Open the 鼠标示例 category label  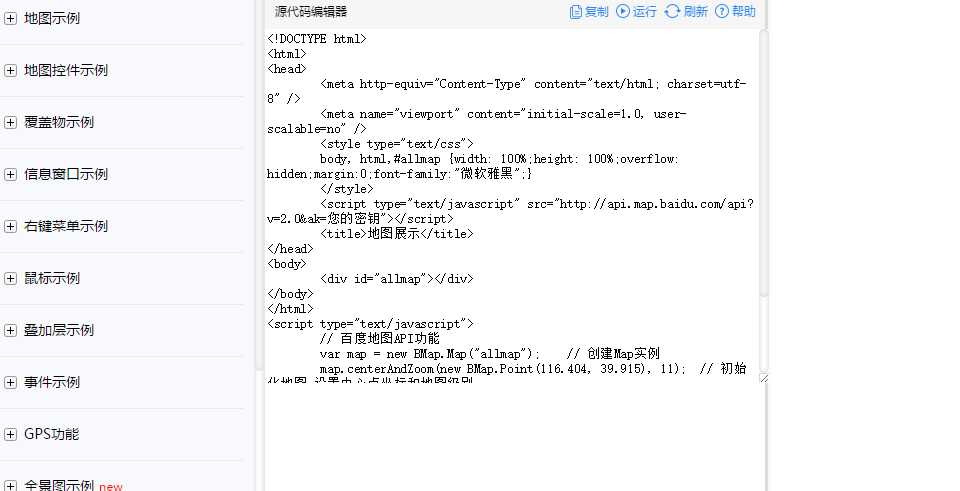click(x=52, y=279)
